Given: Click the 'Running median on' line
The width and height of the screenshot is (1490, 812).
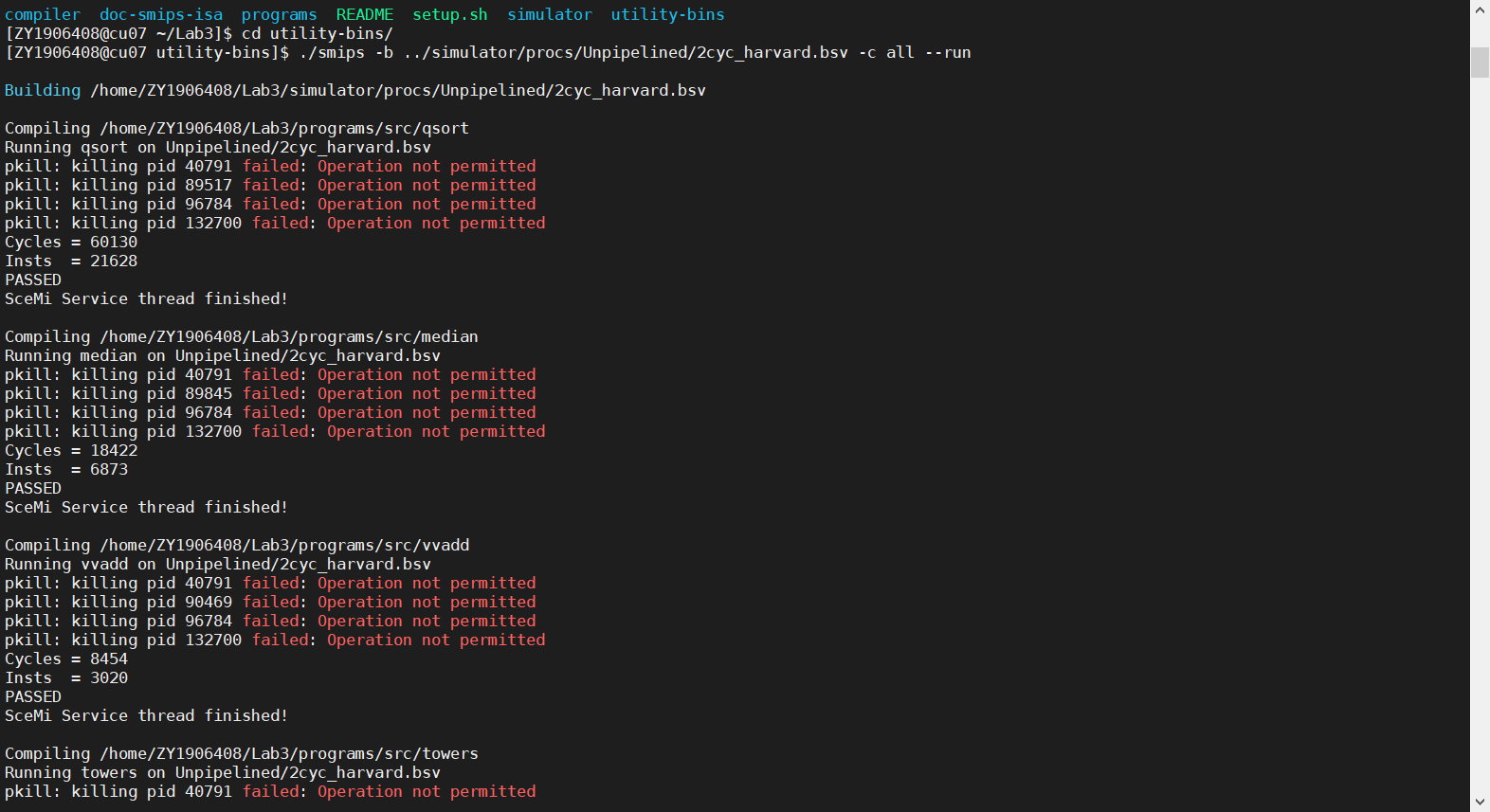Looking at the screenshot, I should tap(223, 355).
